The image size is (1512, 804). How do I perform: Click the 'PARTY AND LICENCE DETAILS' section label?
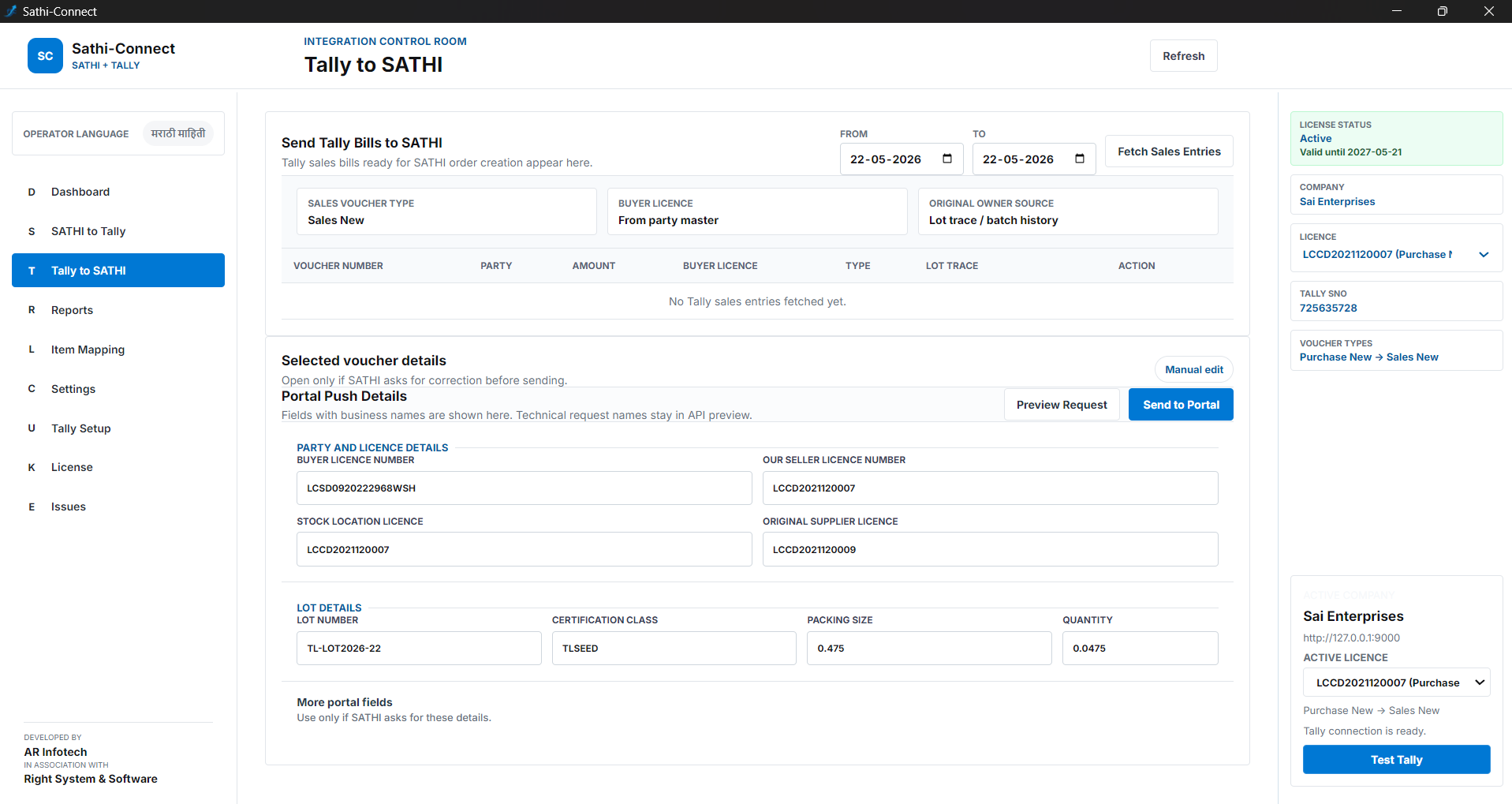pos(372,447)
